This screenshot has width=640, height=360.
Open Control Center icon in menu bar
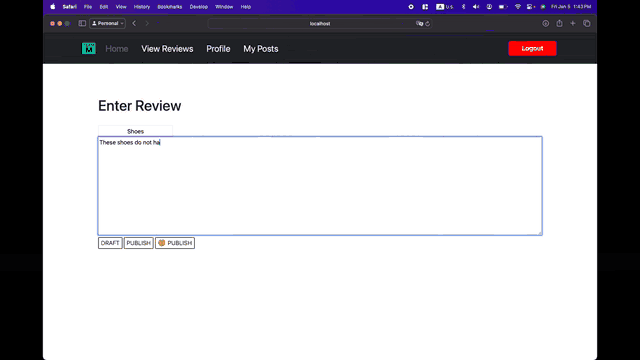[530, 7]
